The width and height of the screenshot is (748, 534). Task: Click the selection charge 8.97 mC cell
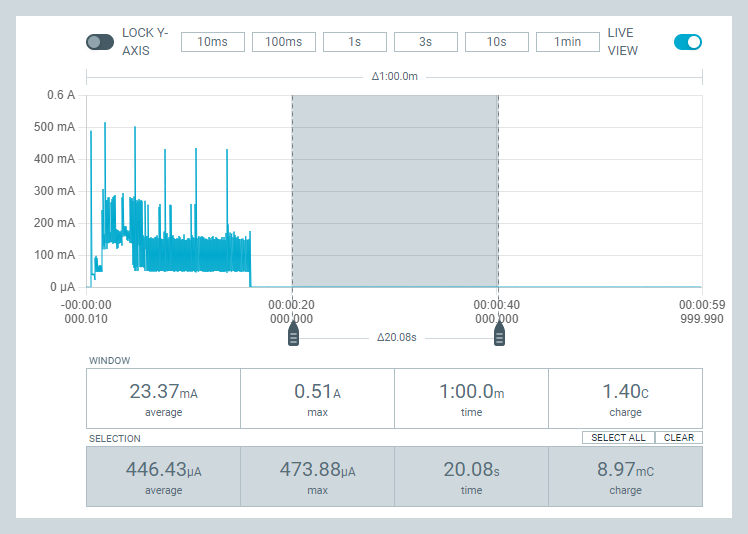[x=625, y=476]
